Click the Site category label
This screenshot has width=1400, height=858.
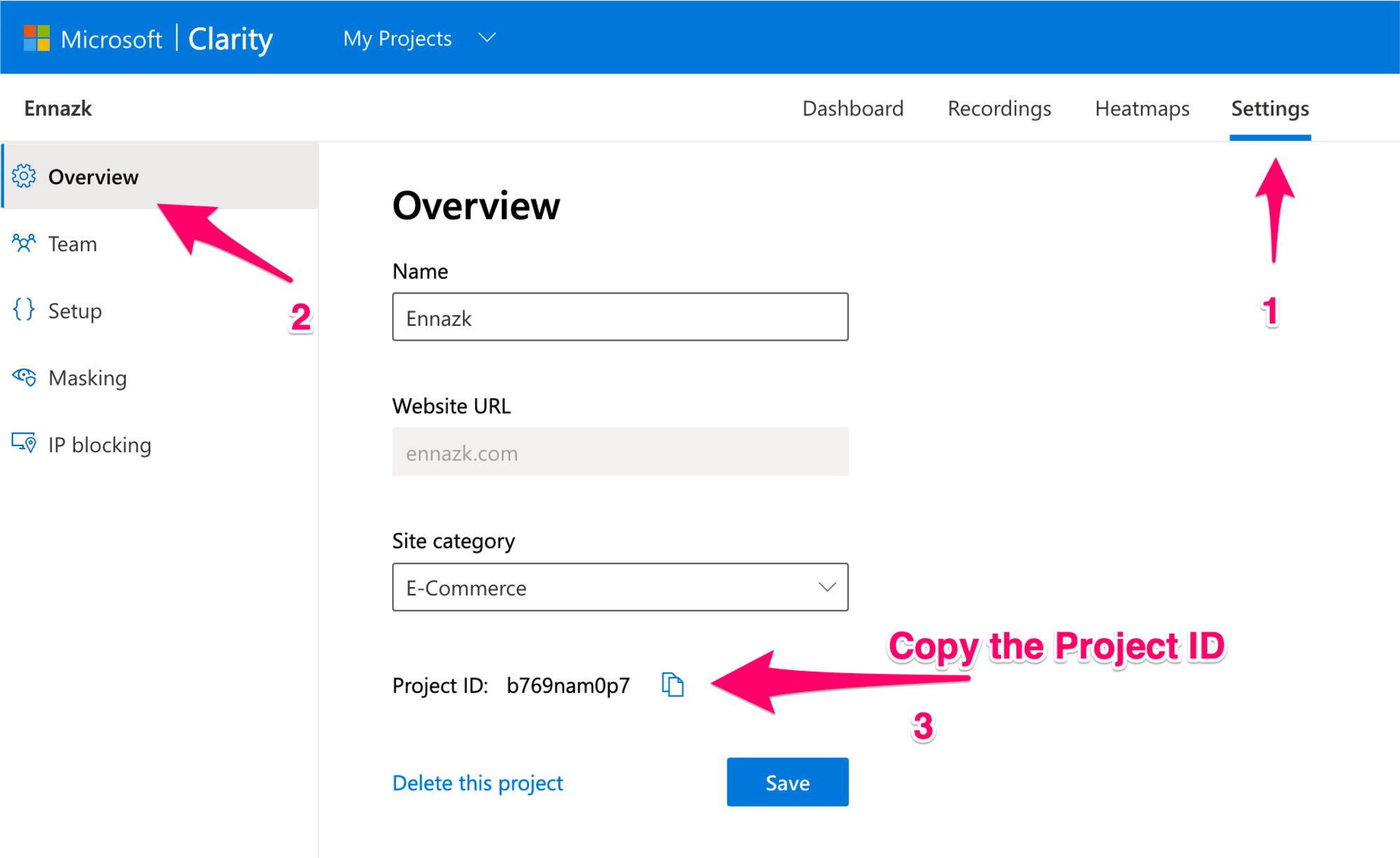[454, 541]
